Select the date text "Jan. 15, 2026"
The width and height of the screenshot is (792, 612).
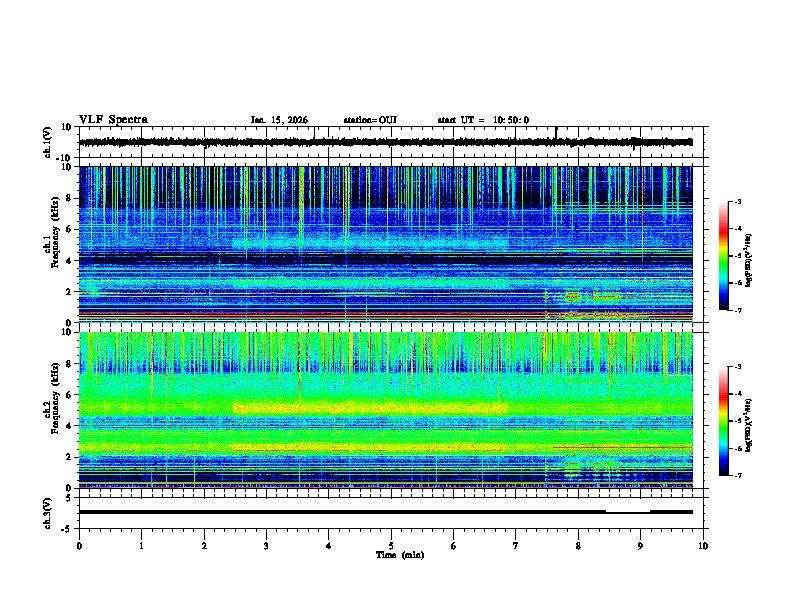[279, 120]
